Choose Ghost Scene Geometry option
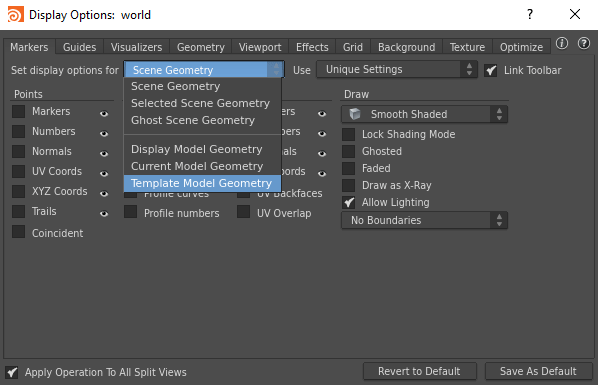Image resolution: width=598 pixels, height=385 pixels. coord(203,120)
